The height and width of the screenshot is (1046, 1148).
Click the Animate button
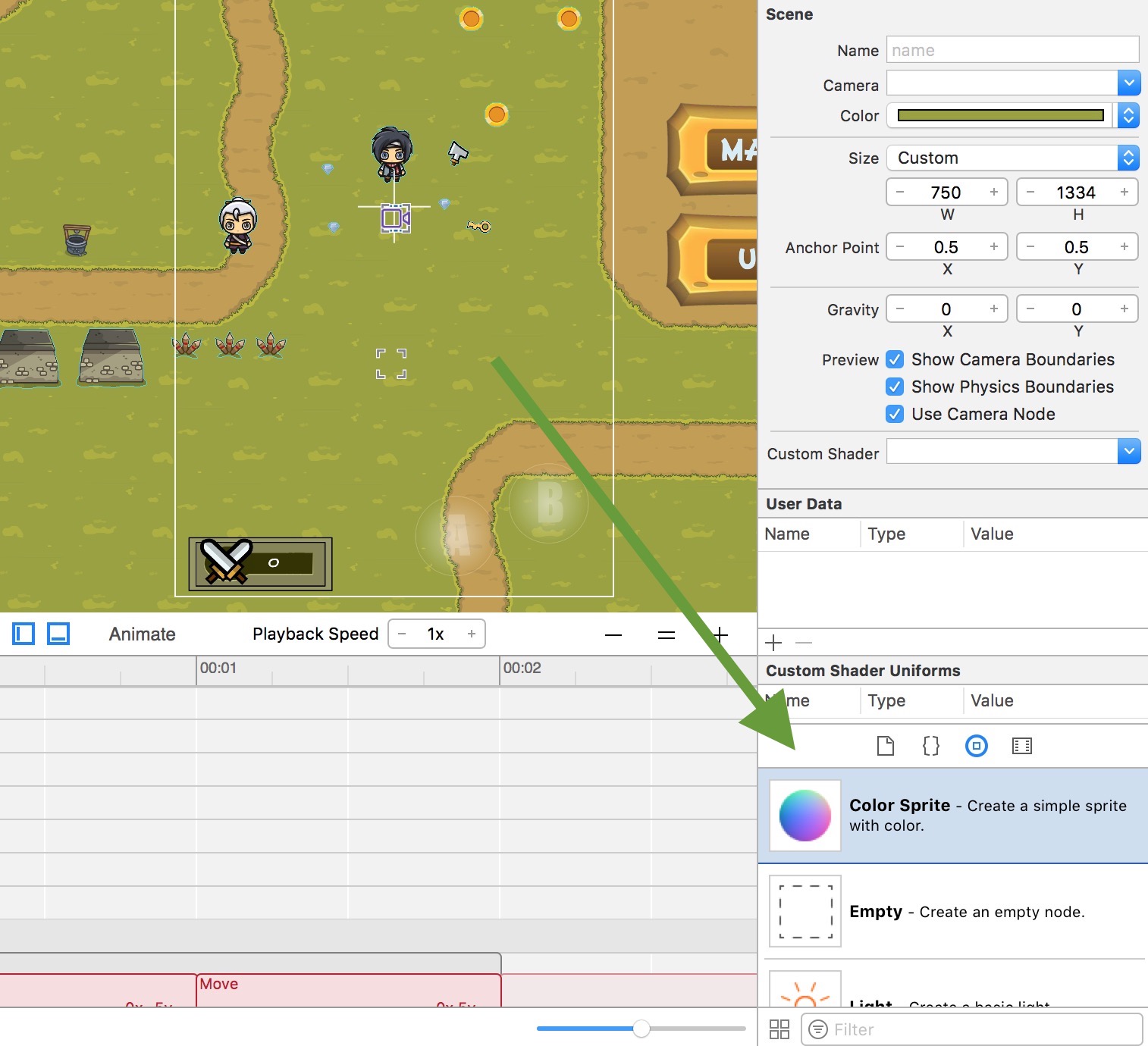142,634
